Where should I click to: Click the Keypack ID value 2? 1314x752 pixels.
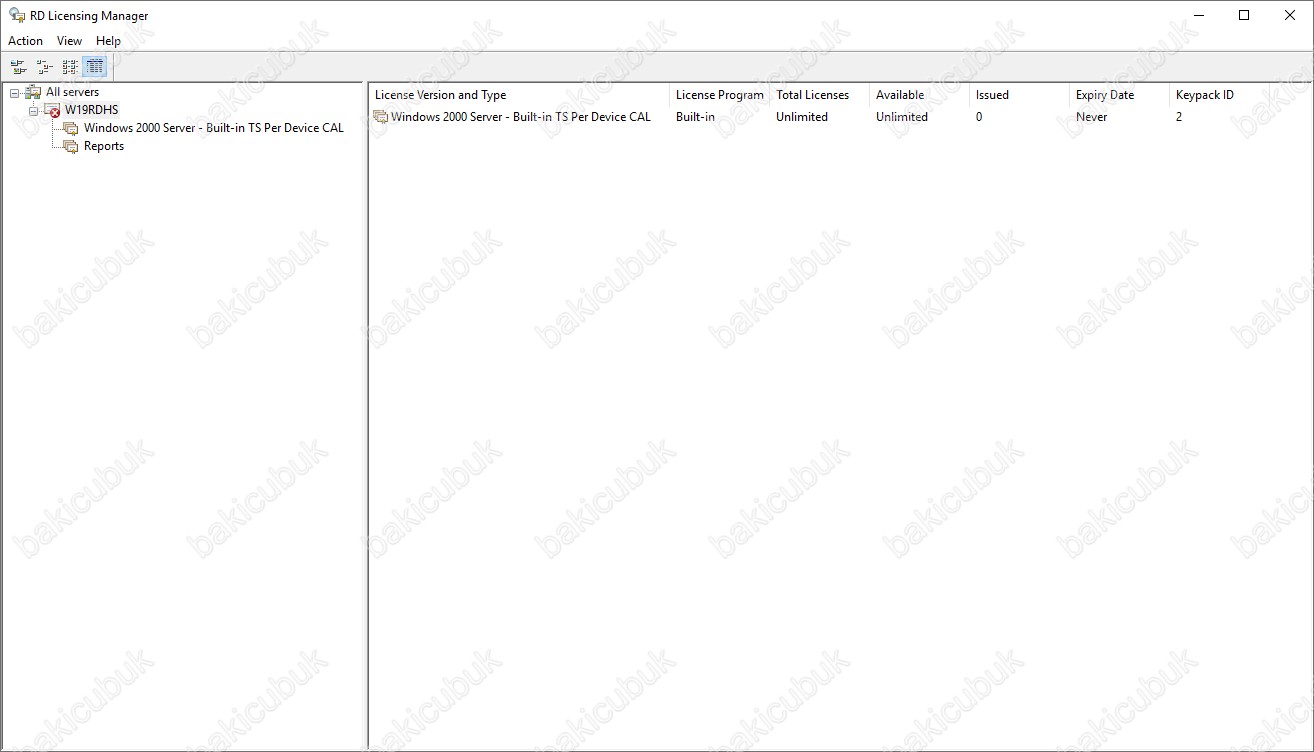tap(1179, 117)
